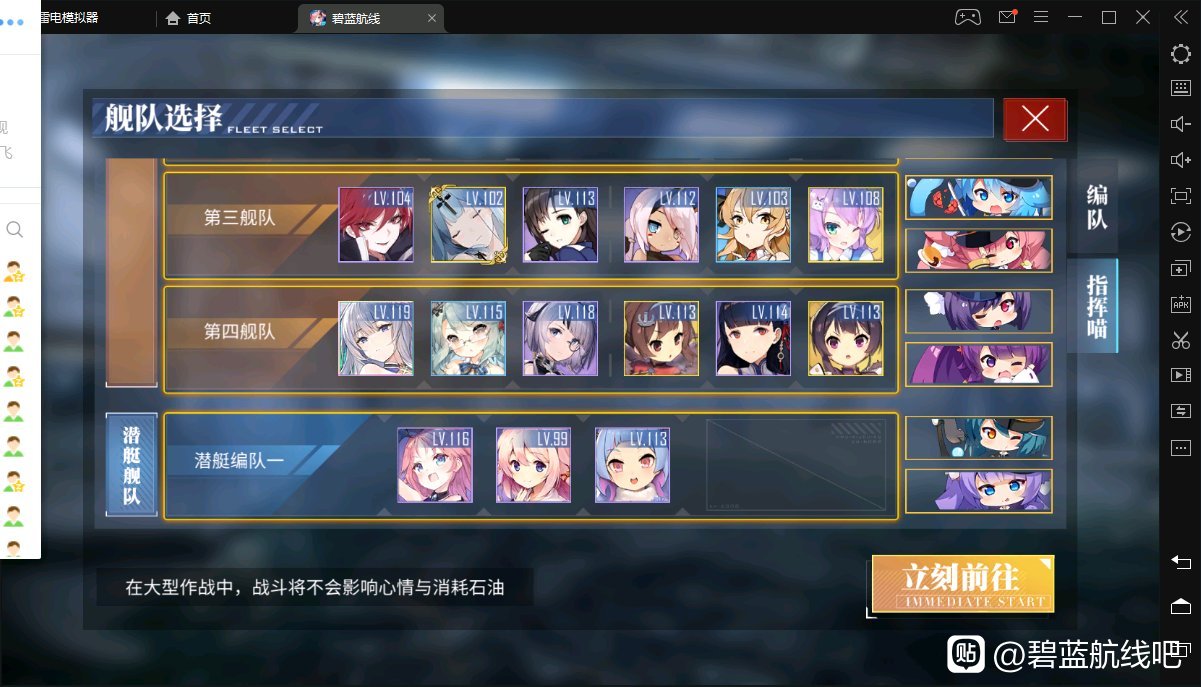Image resolution: width=1201 pixels, height=687 pixels.
Task: Click the Android back arrow icon
Action: click(x=1180, y=562)
